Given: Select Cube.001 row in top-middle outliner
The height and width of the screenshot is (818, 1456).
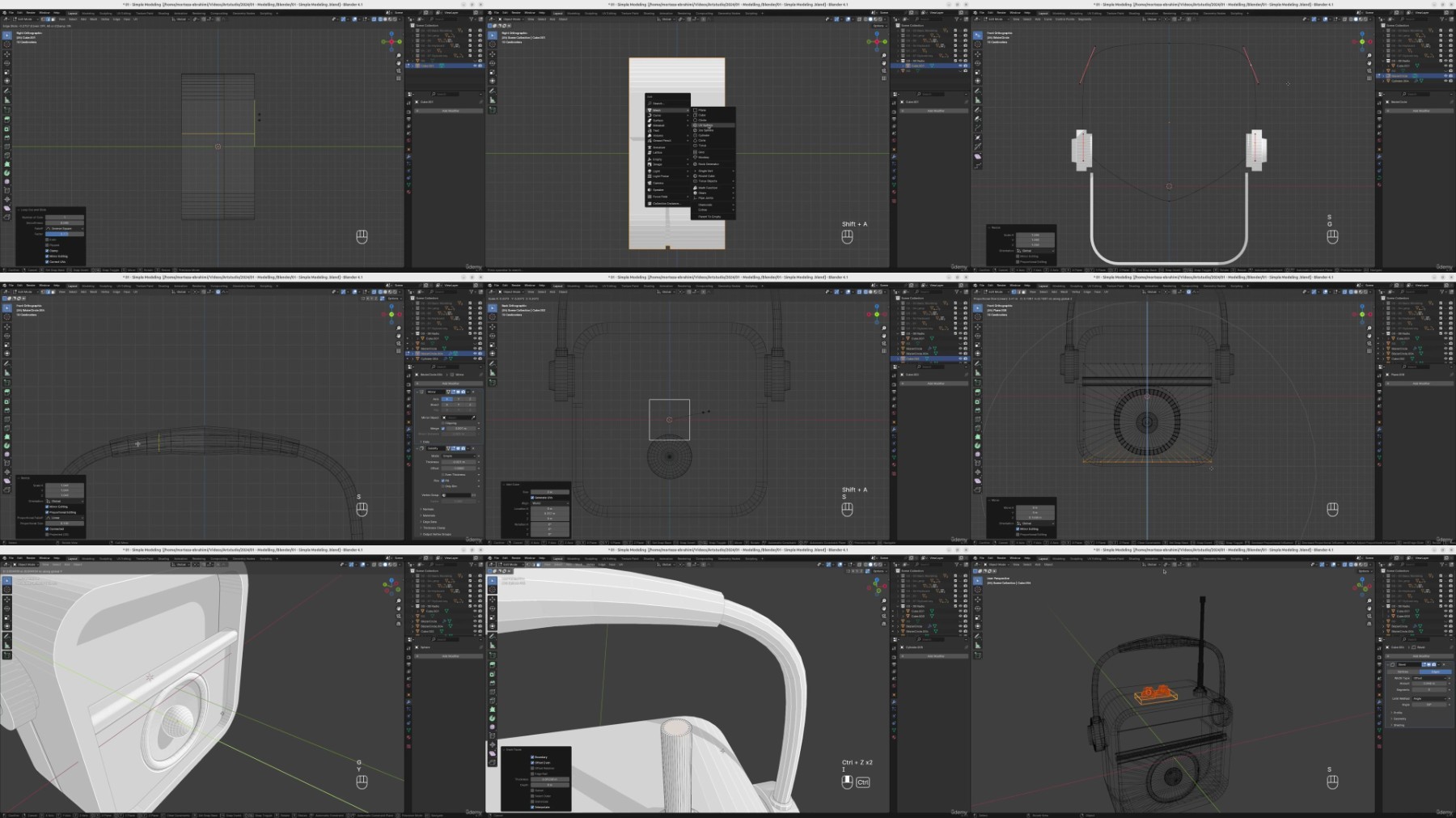Looking at the screenshot, I should (x=930, y=66).
